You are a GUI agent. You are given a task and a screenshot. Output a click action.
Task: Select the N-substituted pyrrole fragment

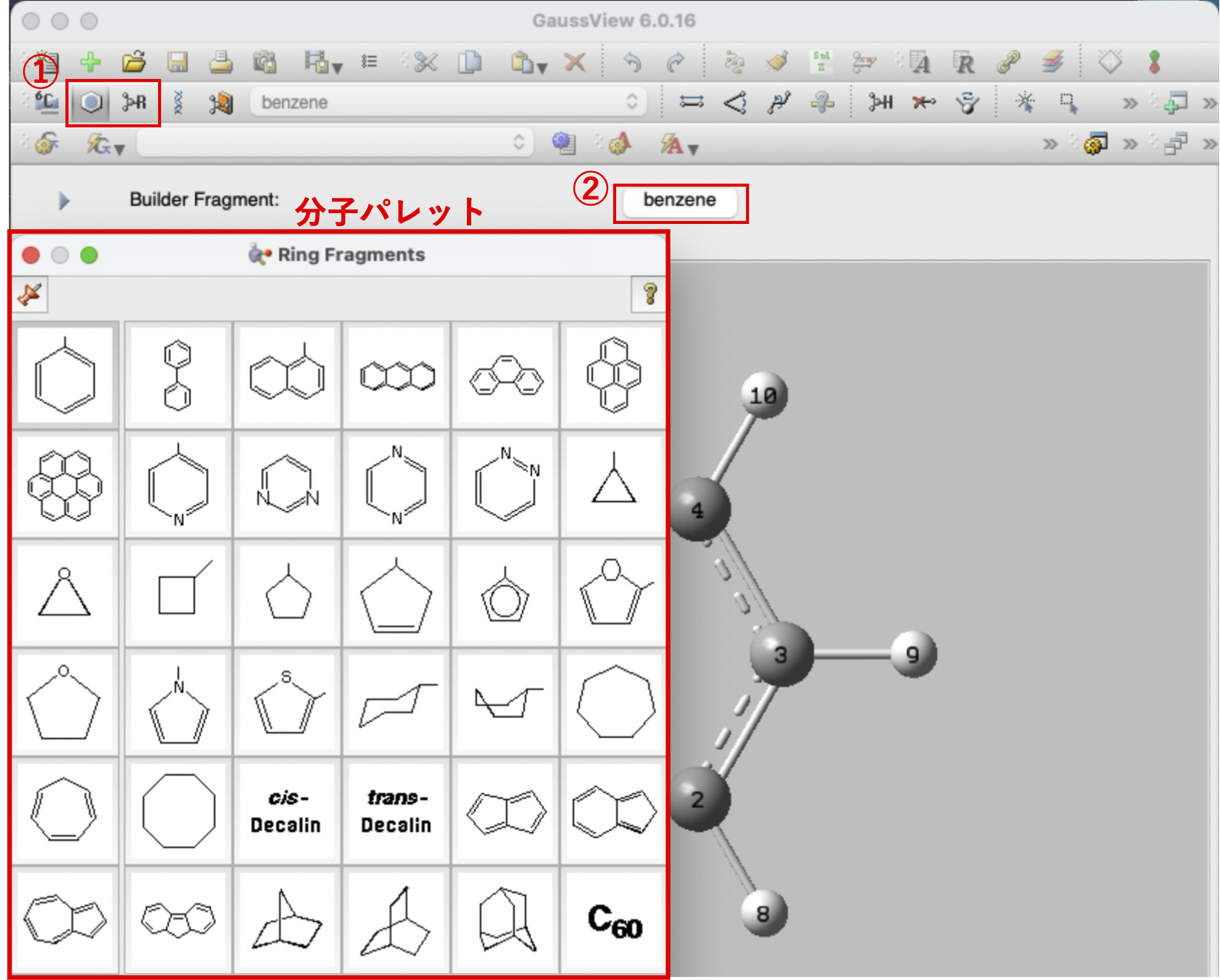178,702
